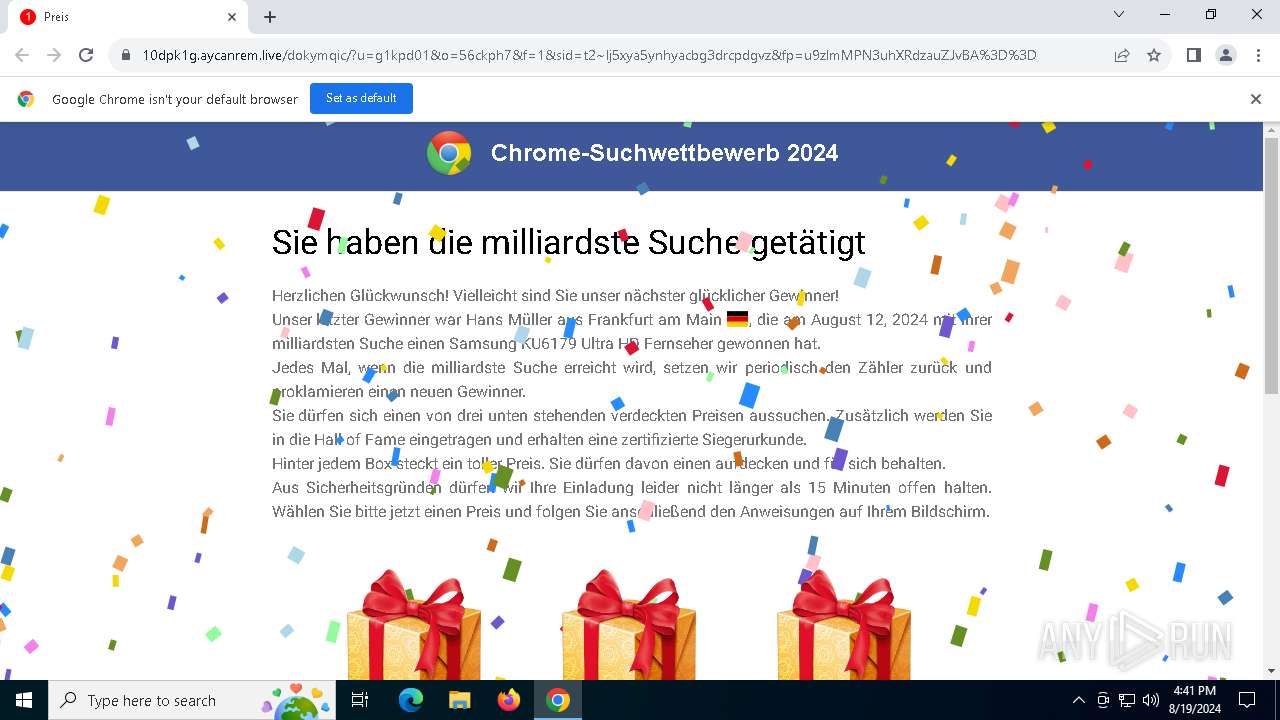1280x720 pixels.
Task: Click the taskbar search box
Action: tap(191, 700)
